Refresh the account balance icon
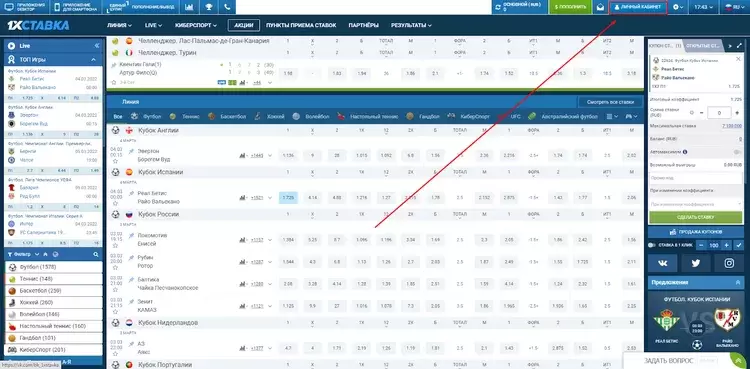 click(498, 7)
